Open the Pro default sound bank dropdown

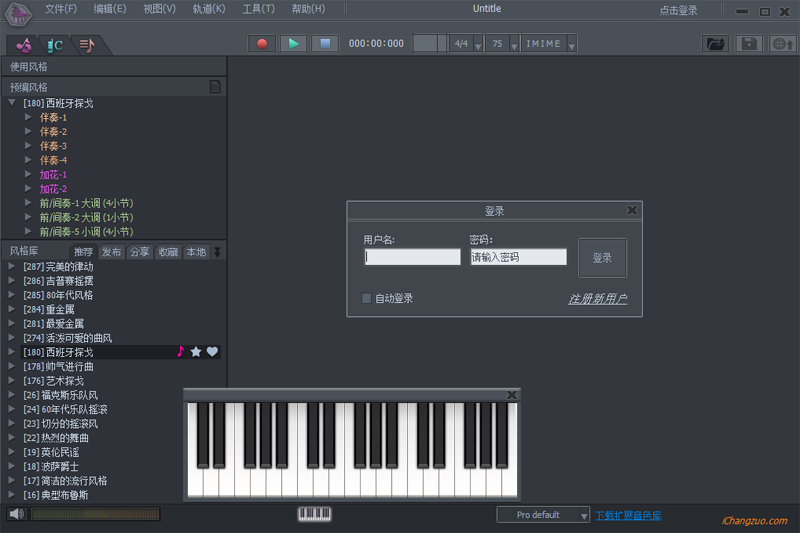544,515
